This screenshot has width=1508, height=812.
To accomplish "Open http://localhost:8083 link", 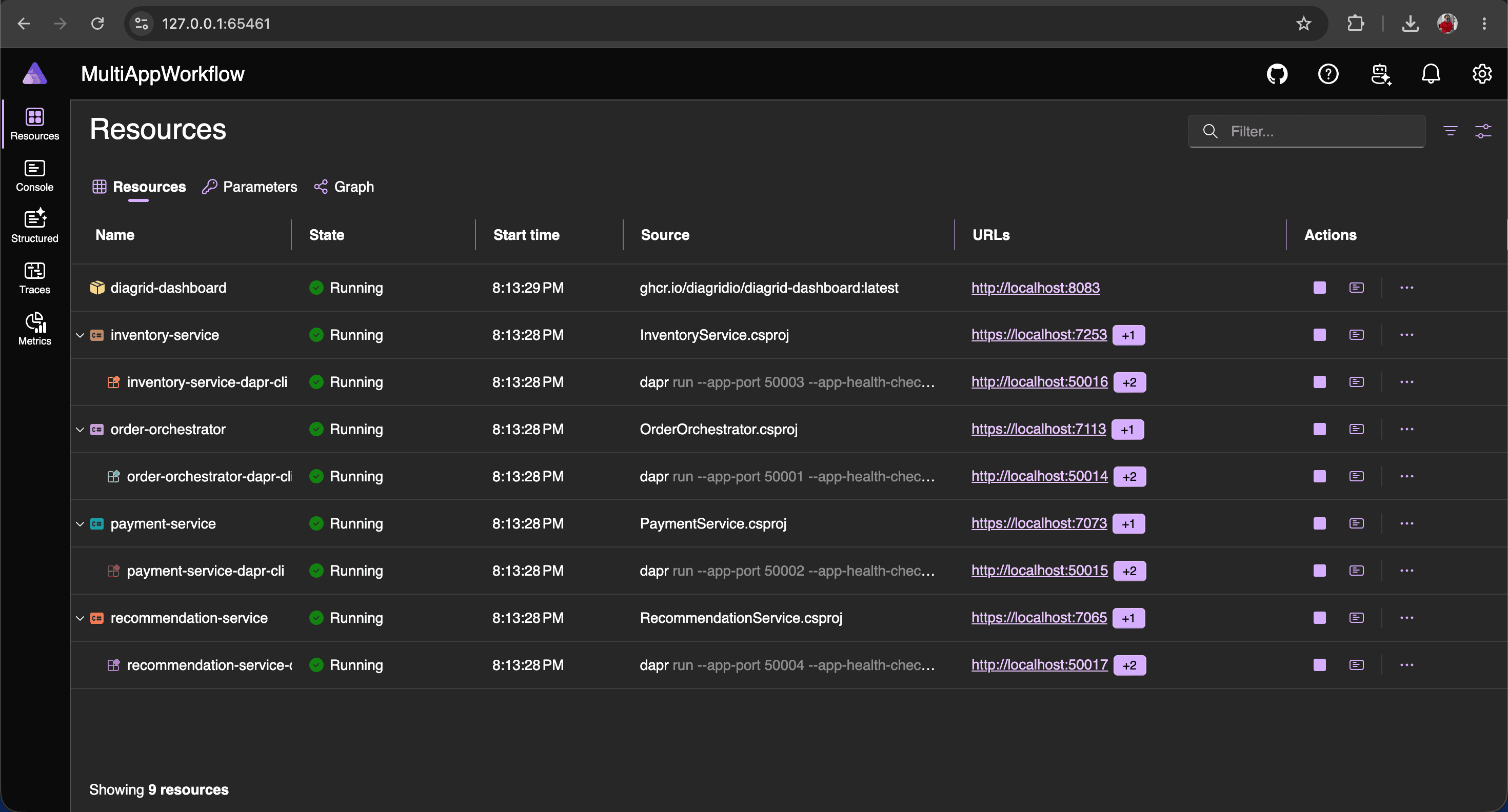I will 1036,288.
